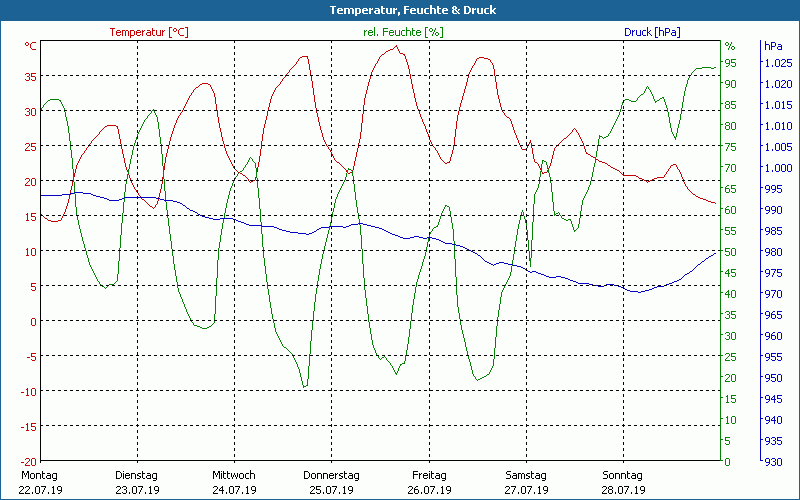Select the date label "26.07.19"
The image size is (800, 500).
429,490
